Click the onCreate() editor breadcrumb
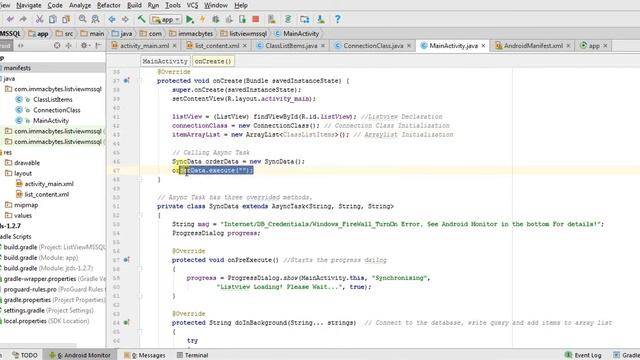Image resolution: width=640 pixels, height=360 pixels. [x=213, y=61]
